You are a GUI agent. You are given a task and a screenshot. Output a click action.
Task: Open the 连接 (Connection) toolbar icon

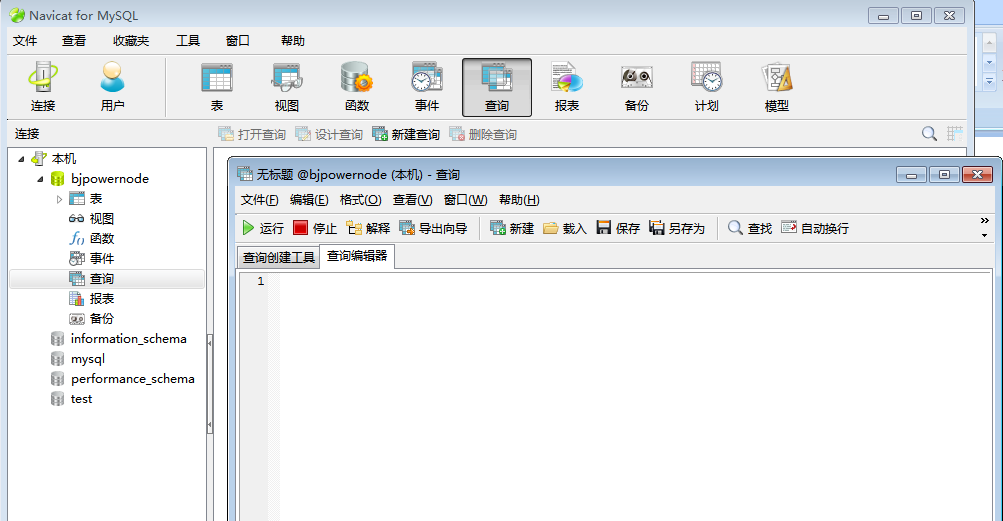point(43,87)
